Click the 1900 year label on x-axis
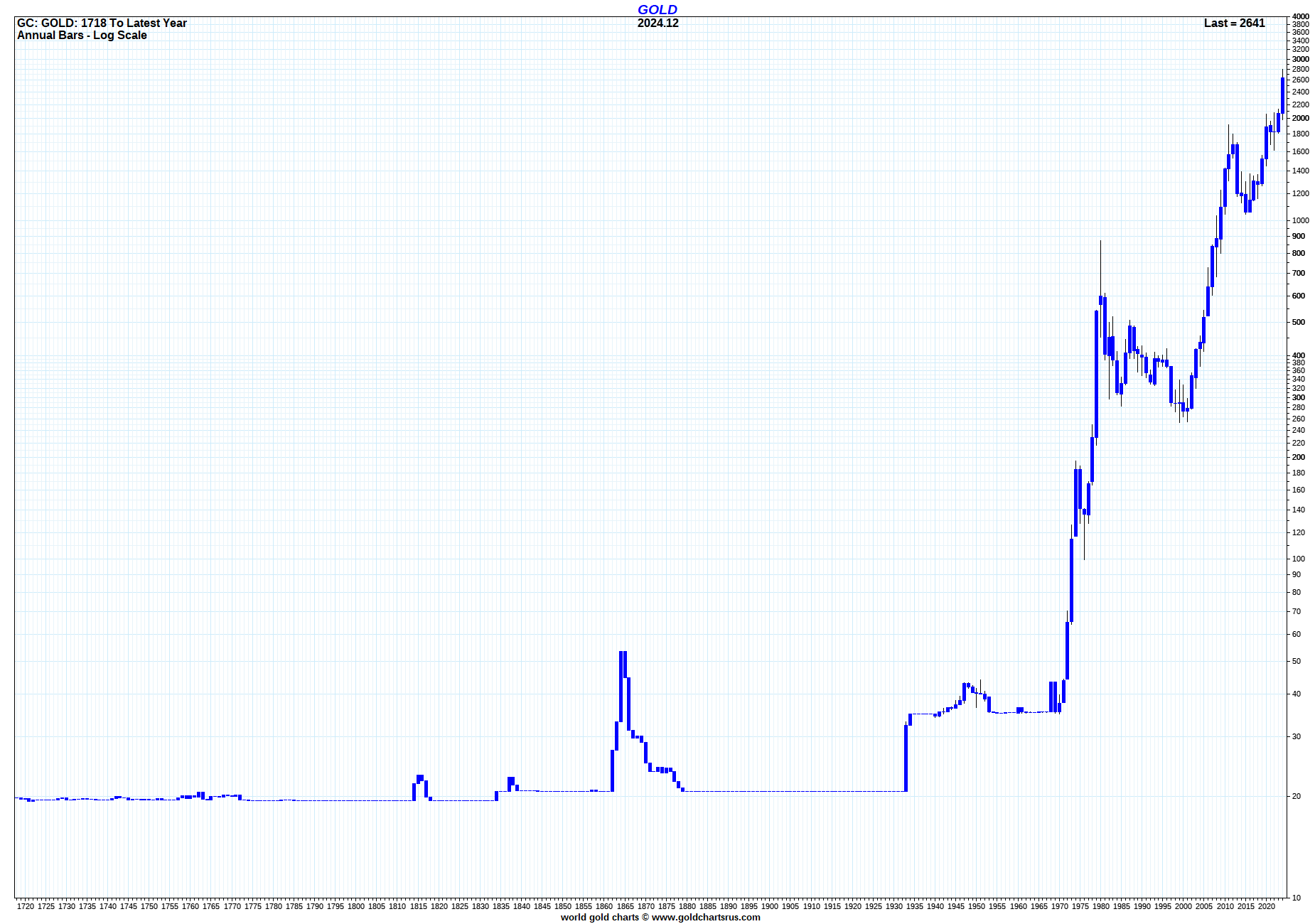The width and height of the screenshot is (1315, 924). (770, 906)
